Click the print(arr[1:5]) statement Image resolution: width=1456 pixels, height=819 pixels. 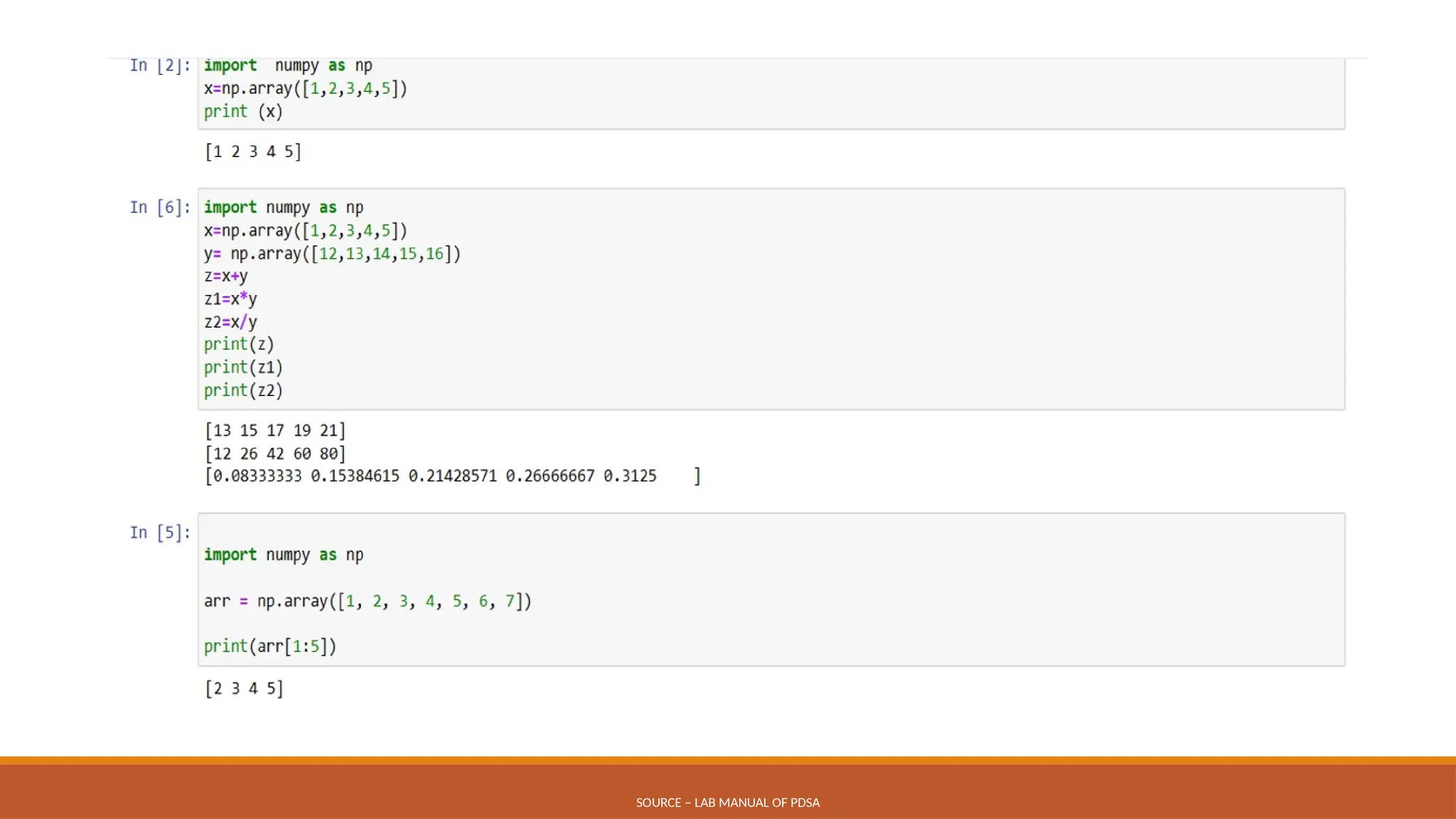coord(269,646)
